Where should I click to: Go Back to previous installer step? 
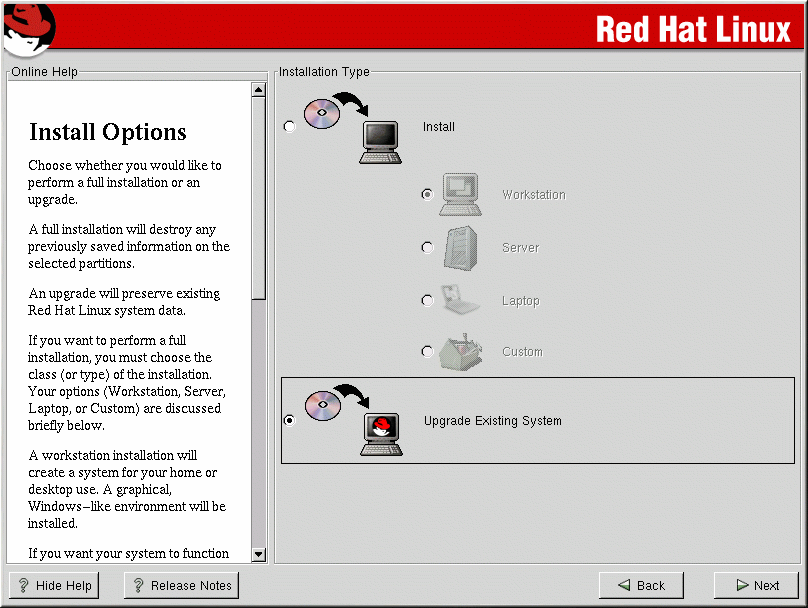(641, 586)
